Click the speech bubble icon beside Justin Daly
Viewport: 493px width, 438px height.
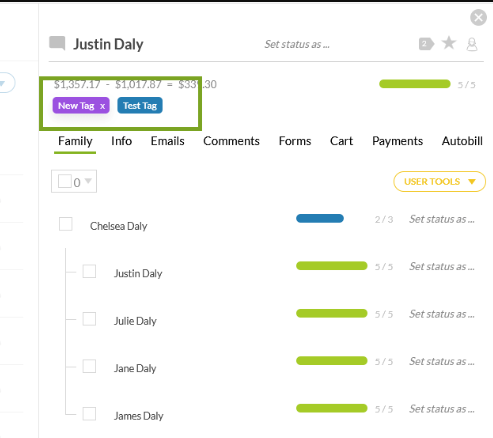pyautogui.click(x=57, y=43)
